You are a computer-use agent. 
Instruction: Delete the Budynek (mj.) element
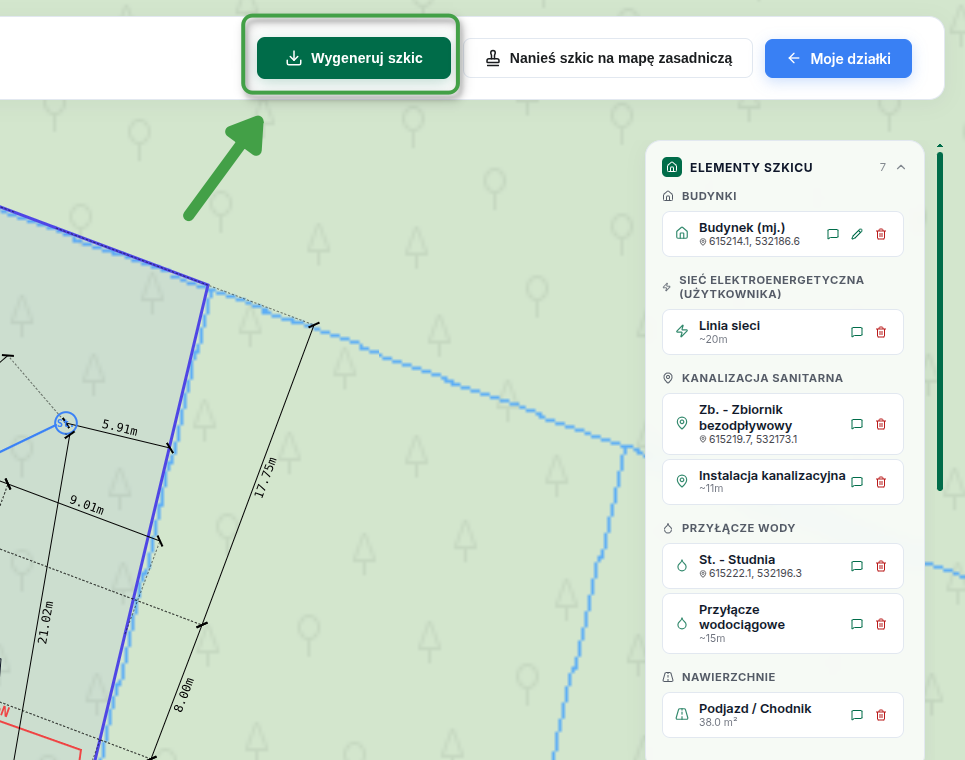click(881, 234)
